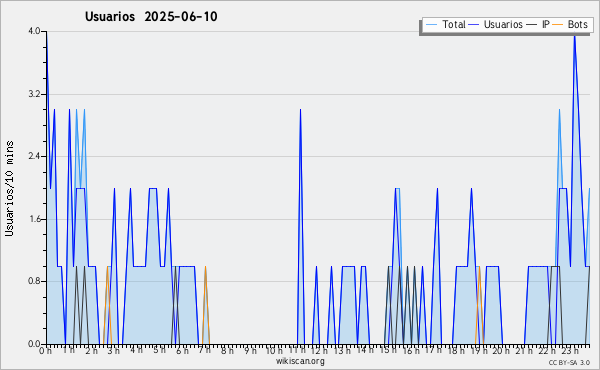Click the '0 h' x-axis label
Viewport: 600px width, 370px height.
(x=45, y=351)
